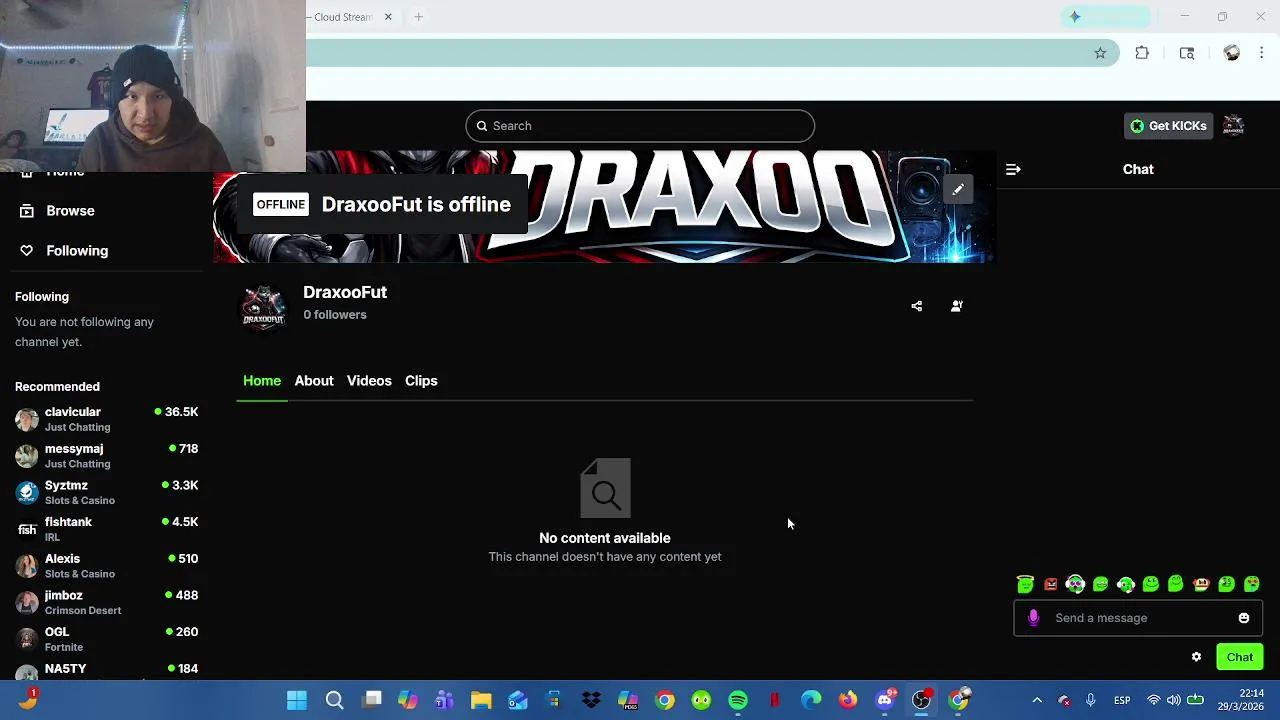
Task: Open the emoji picker smiley icon
Action: pos(1244,618)
